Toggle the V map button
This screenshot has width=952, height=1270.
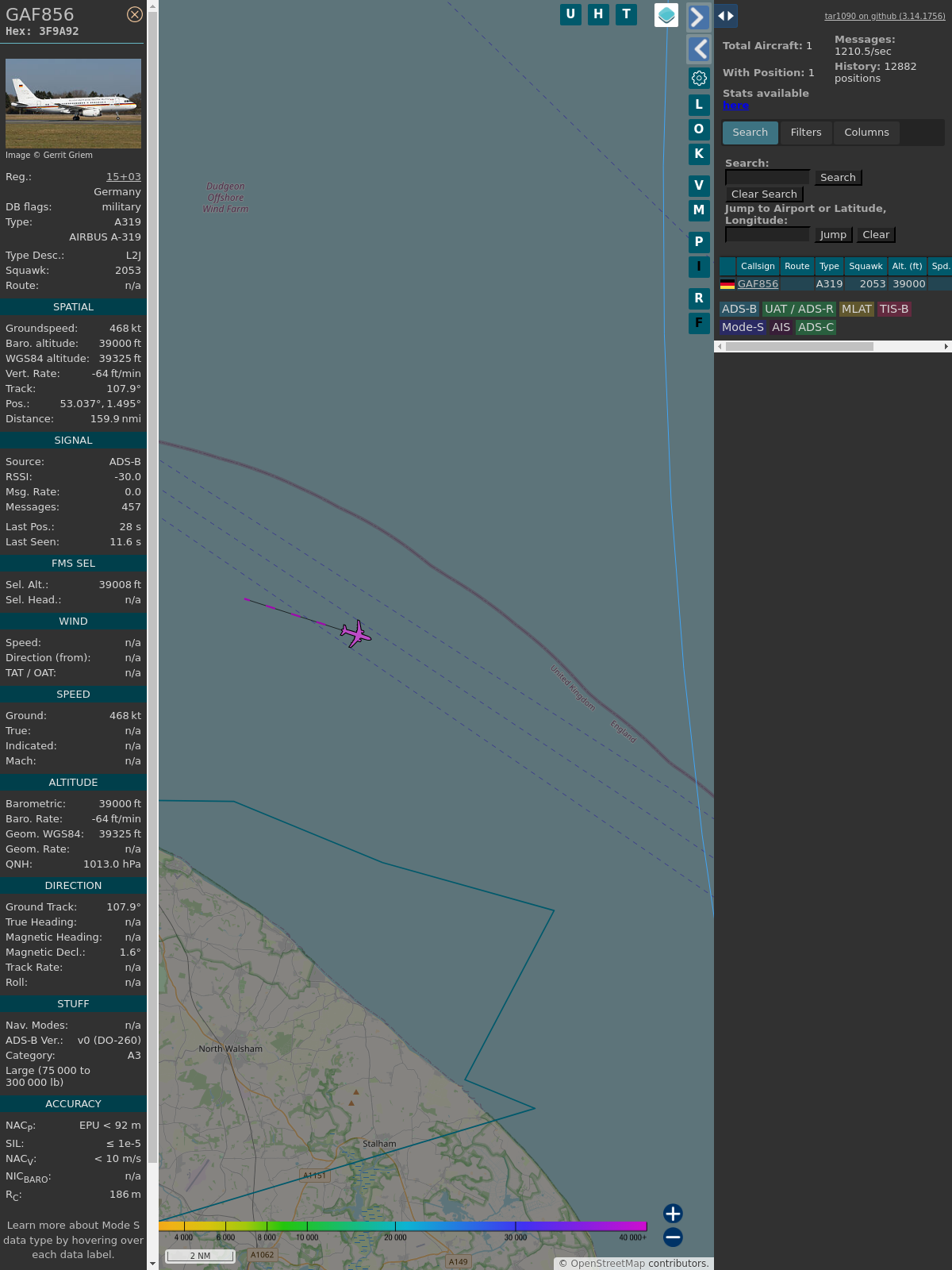[699, 186]
